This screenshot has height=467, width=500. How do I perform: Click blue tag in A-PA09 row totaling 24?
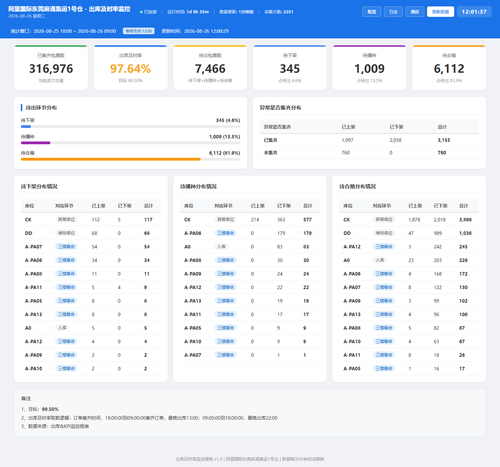(x=226, y=274)
